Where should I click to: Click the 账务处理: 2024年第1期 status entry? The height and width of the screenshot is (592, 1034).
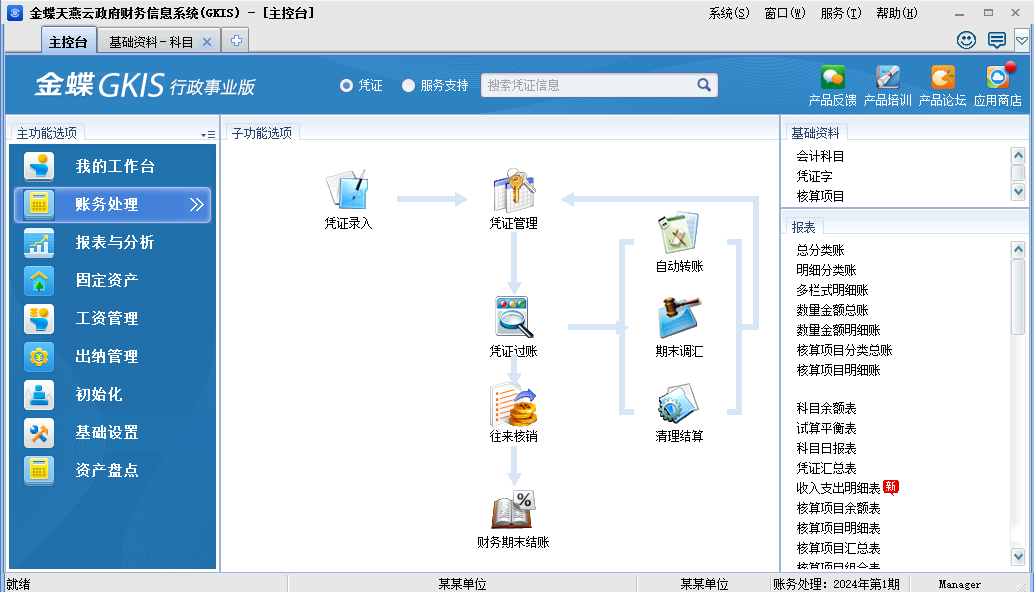coord(836,584)
